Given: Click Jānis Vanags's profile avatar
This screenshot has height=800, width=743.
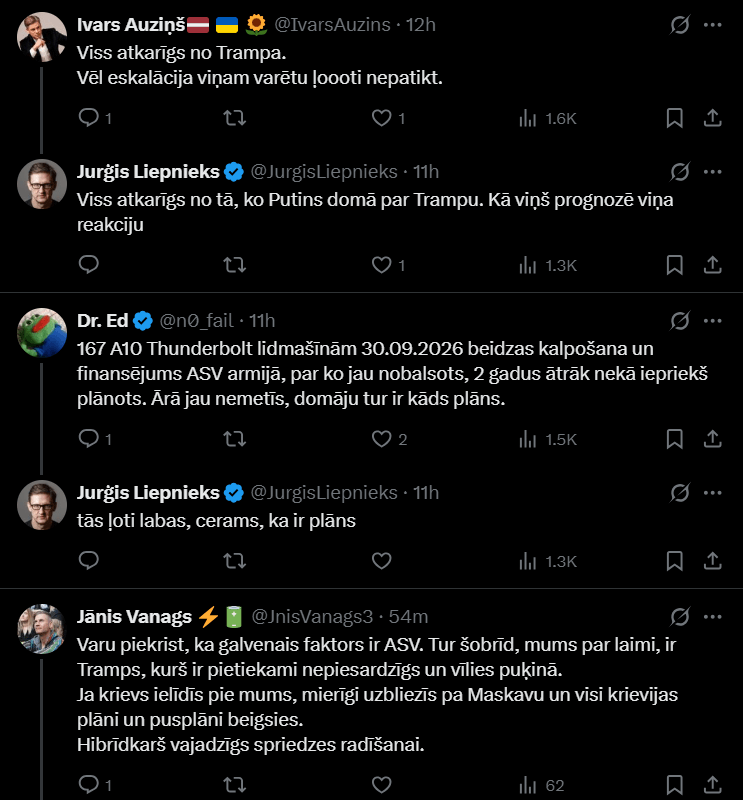Looking at the screenshot, I should 42,628.
